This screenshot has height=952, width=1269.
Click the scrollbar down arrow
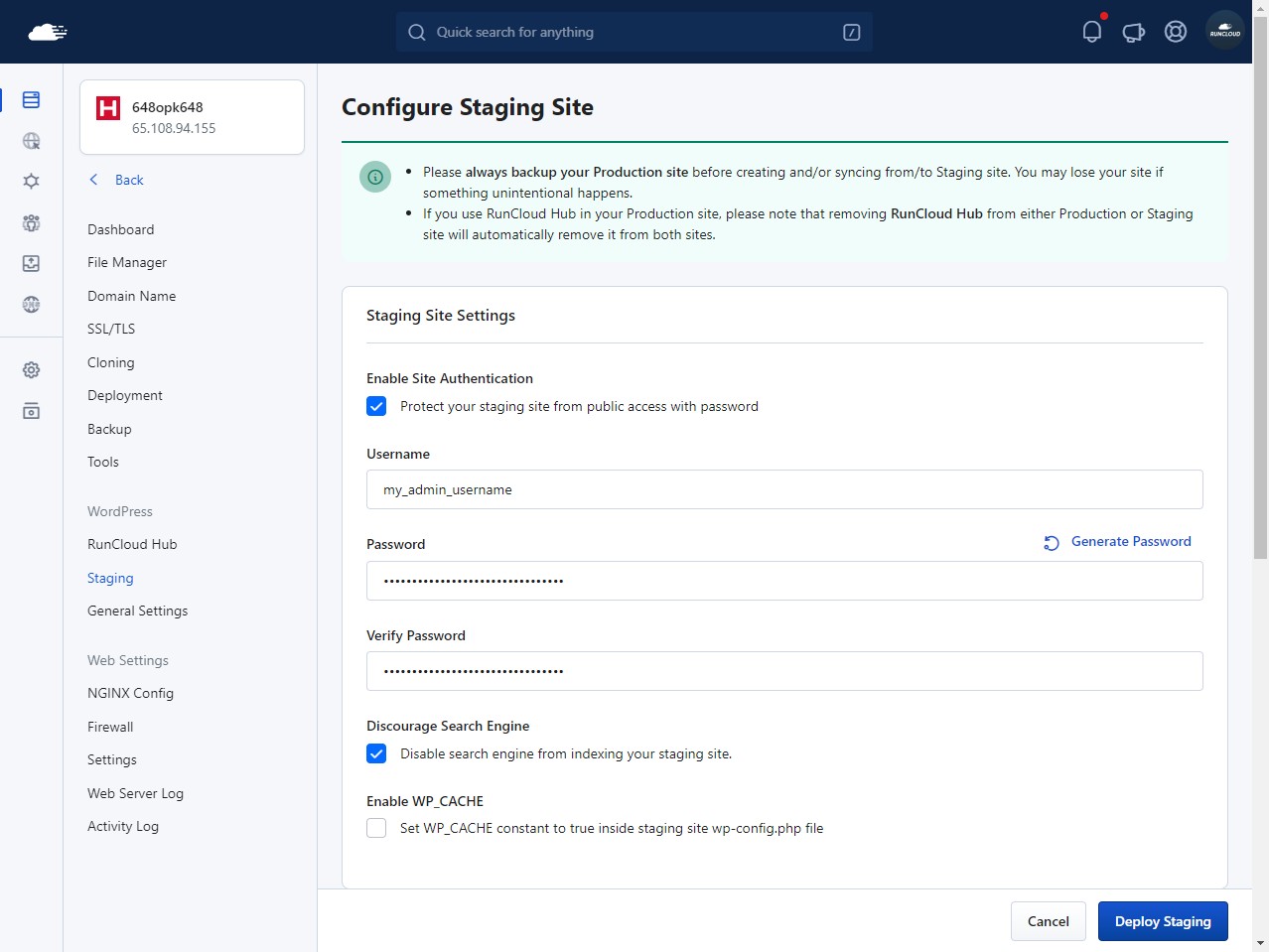[1261, 943]
